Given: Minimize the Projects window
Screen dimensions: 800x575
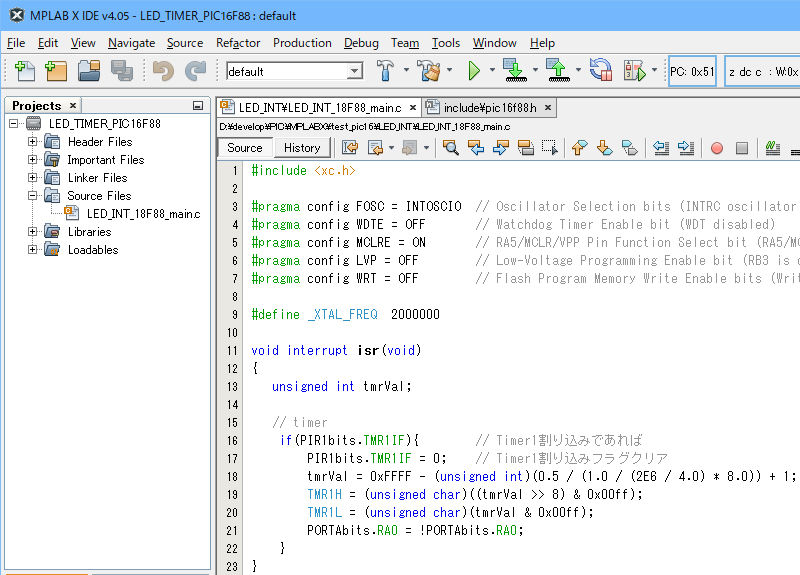Looking at the screenshot, I should [x=198, y=106].
